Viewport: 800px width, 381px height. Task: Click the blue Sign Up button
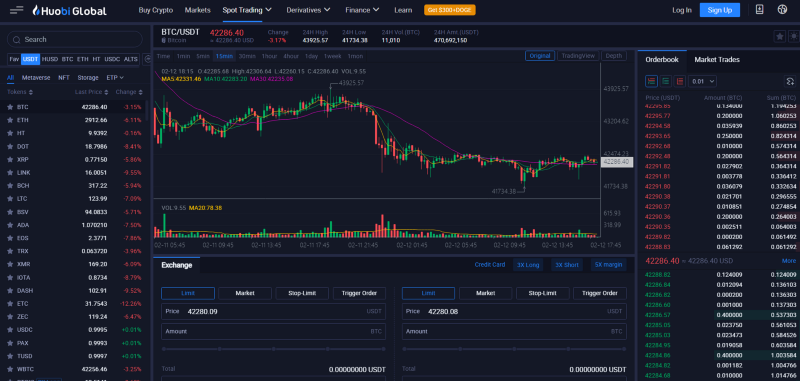719,10
